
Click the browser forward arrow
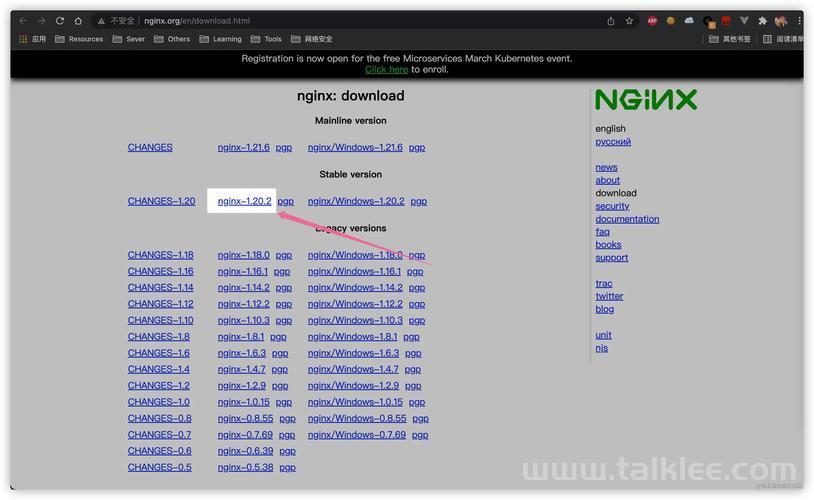pyautogui.click(x=42, y=21)
